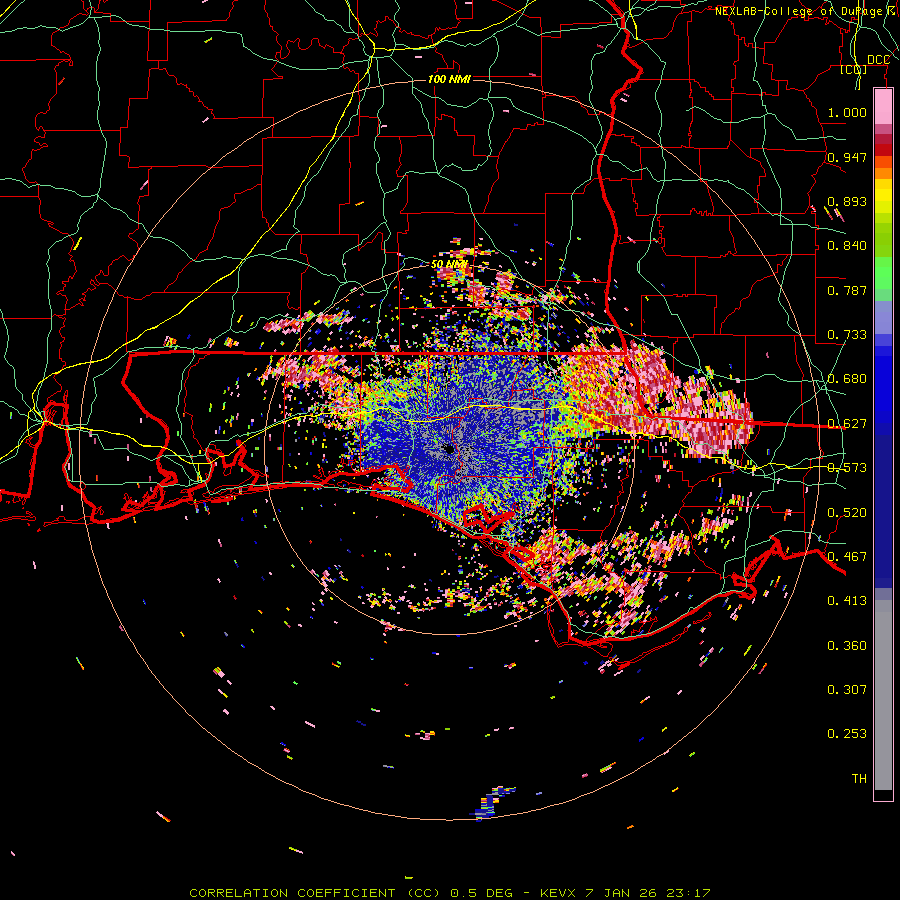Click the DCC product label

[878, 60]
